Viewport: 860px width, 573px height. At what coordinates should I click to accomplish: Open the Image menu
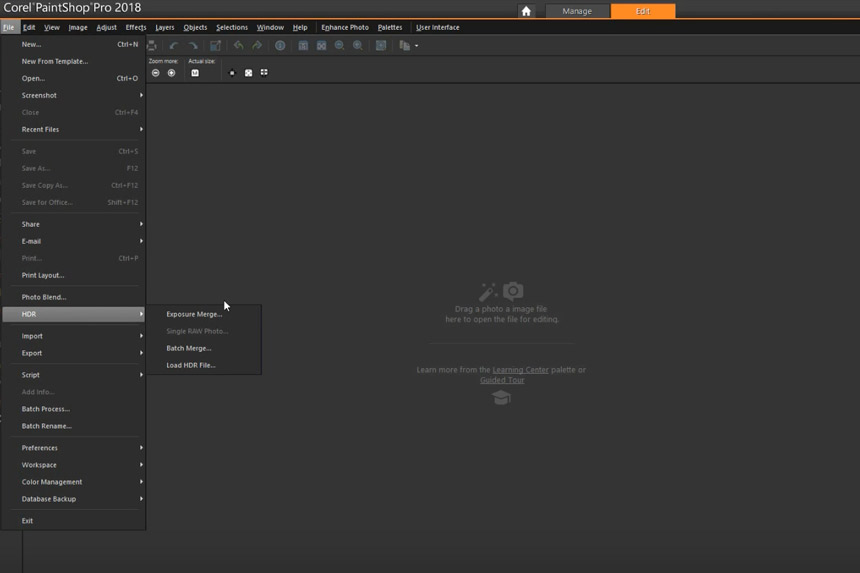click(78, 27)
